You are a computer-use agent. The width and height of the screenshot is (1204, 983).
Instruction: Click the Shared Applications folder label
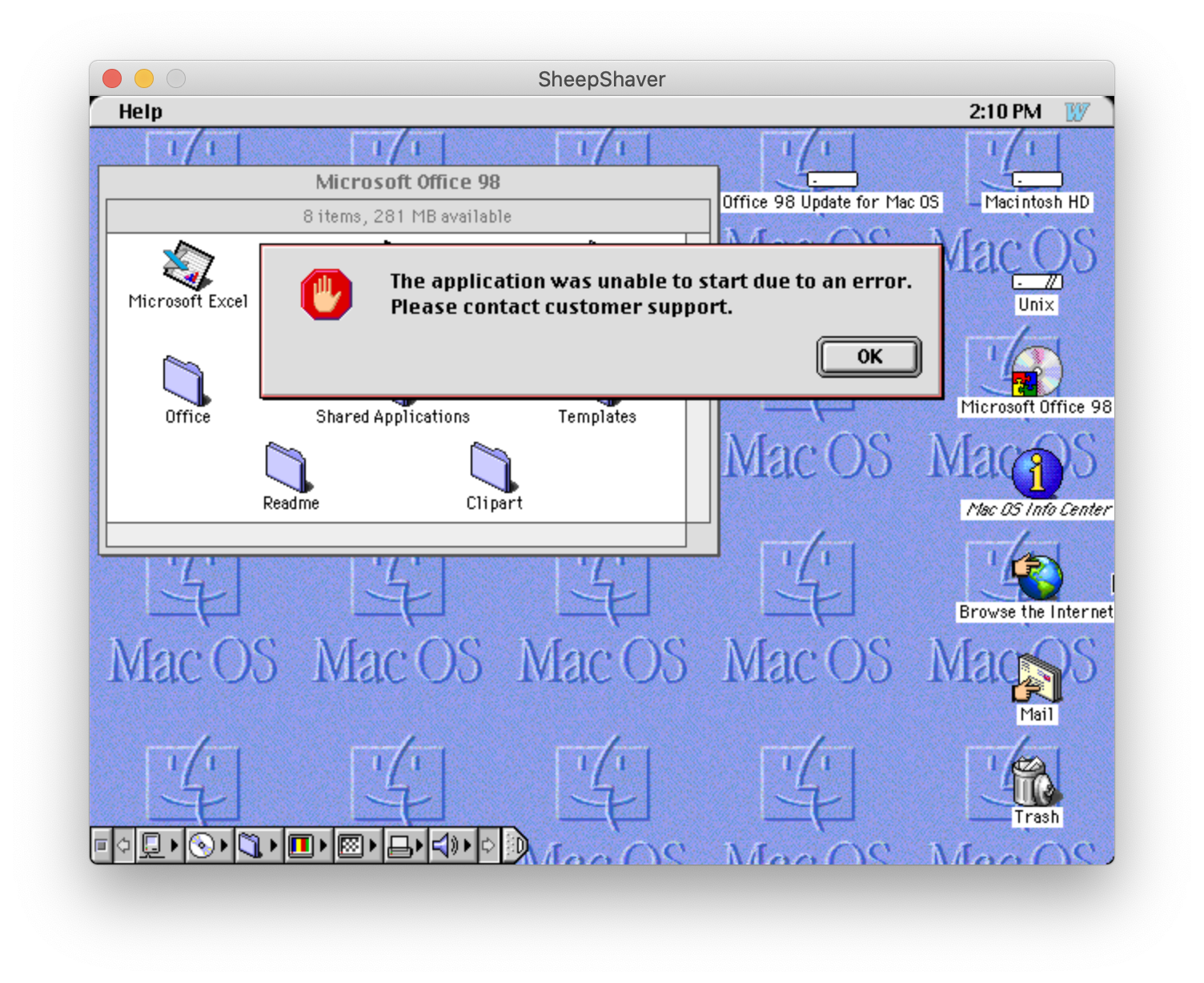[392, 416]
